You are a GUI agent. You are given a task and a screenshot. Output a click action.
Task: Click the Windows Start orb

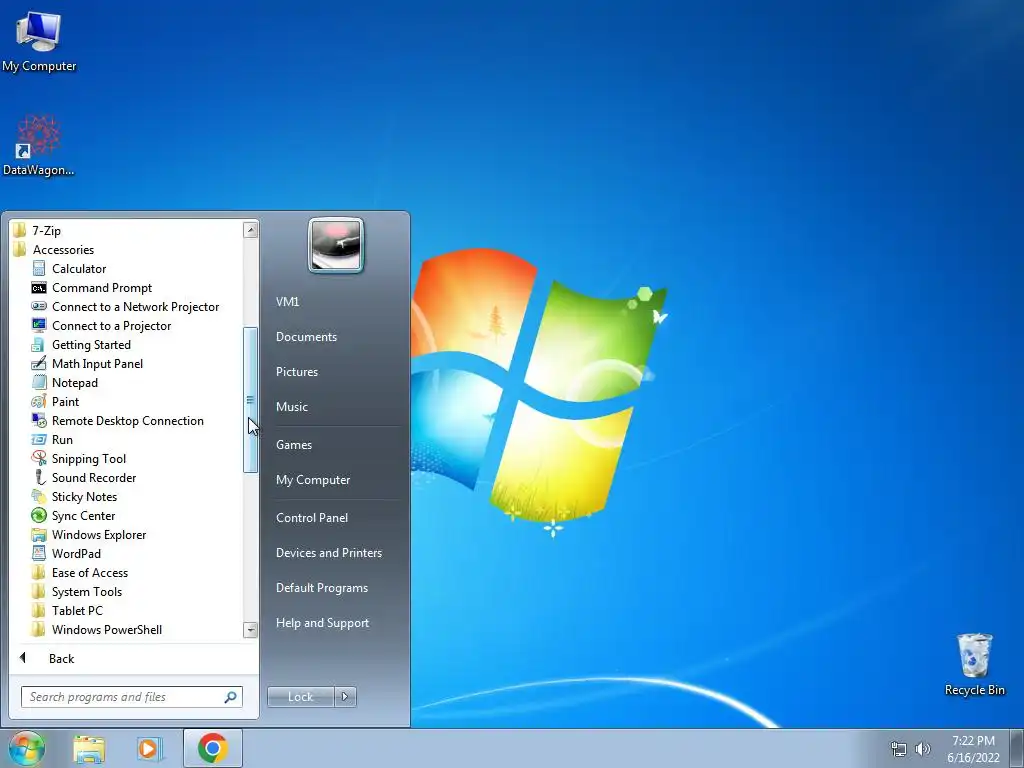(27, 748)
